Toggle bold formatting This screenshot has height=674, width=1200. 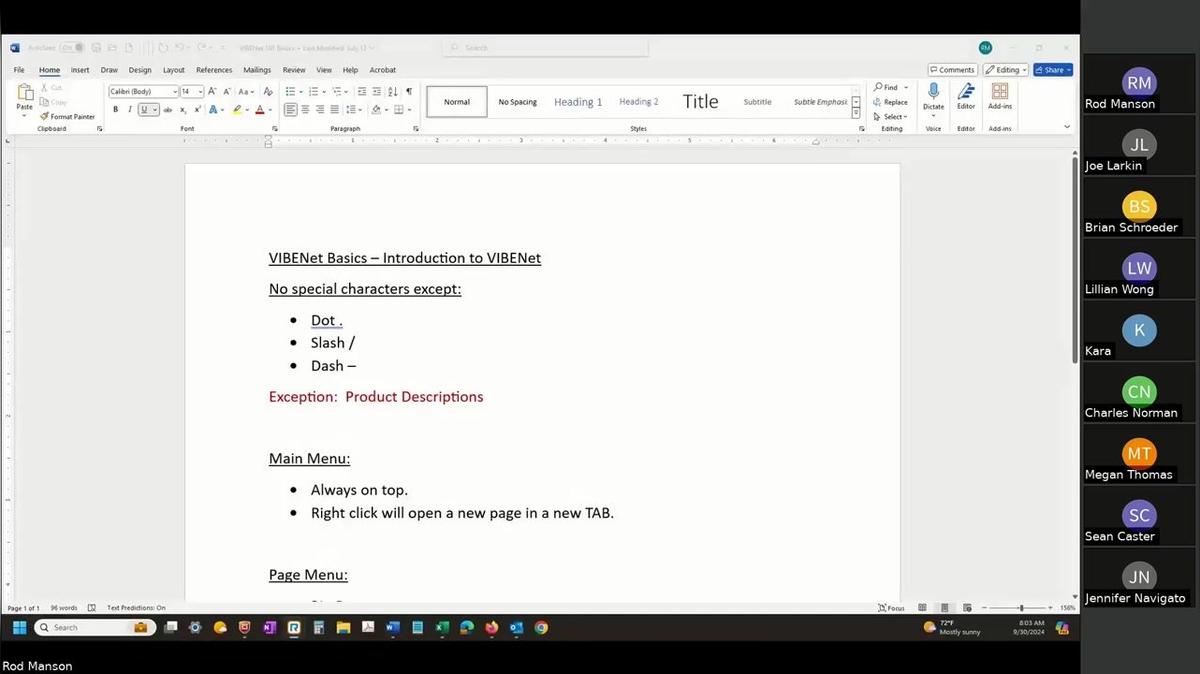[116, 110]
